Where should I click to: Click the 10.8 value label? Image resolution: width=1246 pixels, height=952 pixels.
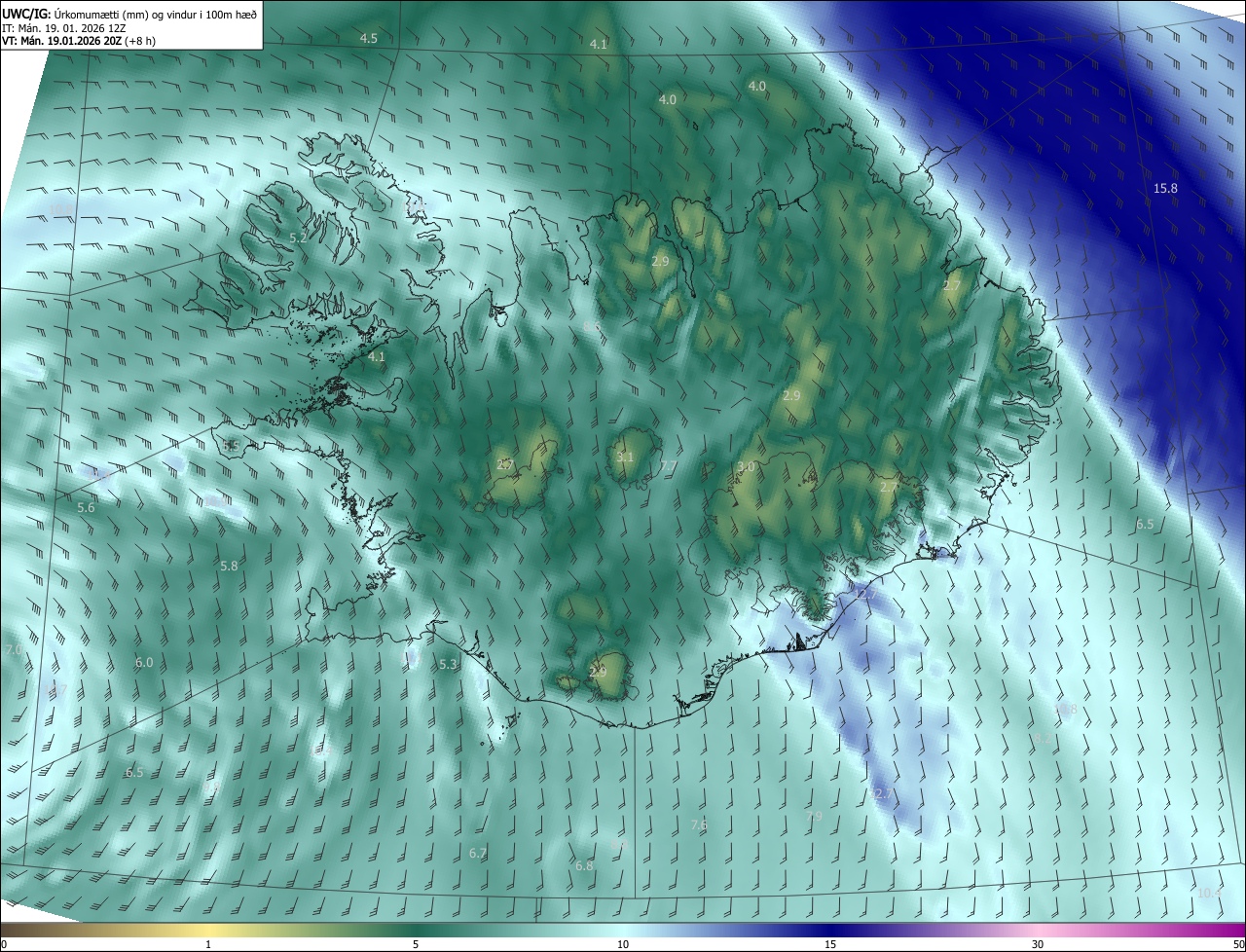pos(1066,710)
